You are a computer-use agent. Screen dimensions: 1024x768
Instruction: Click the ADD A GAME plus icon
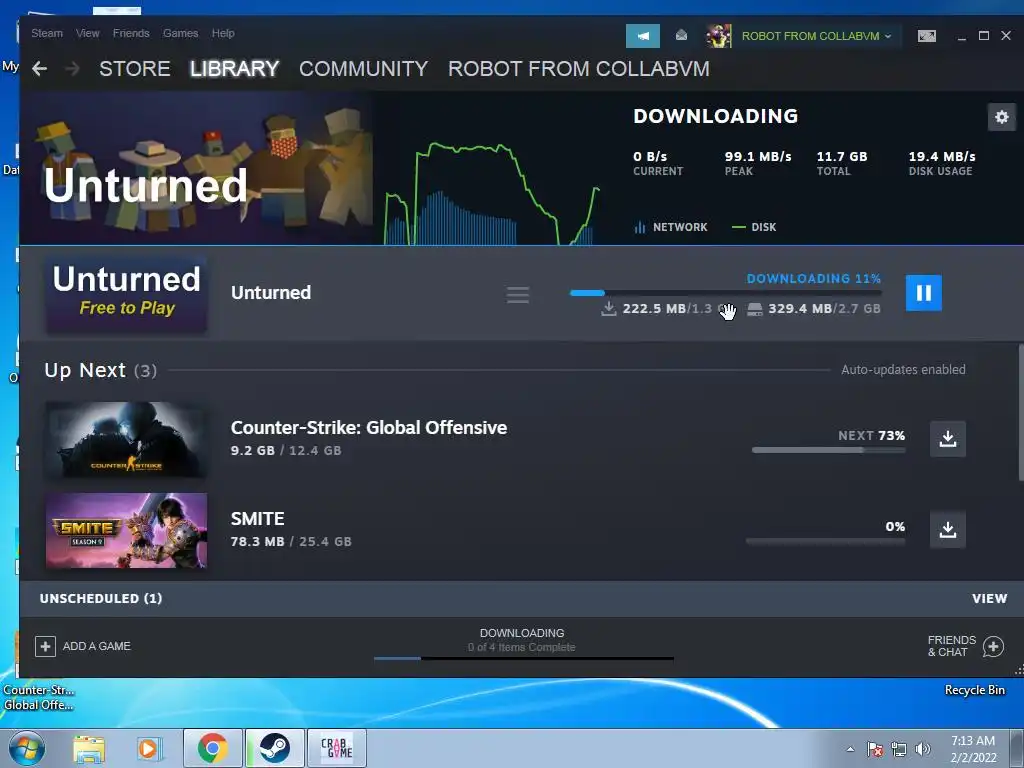(x=45, y=647)
